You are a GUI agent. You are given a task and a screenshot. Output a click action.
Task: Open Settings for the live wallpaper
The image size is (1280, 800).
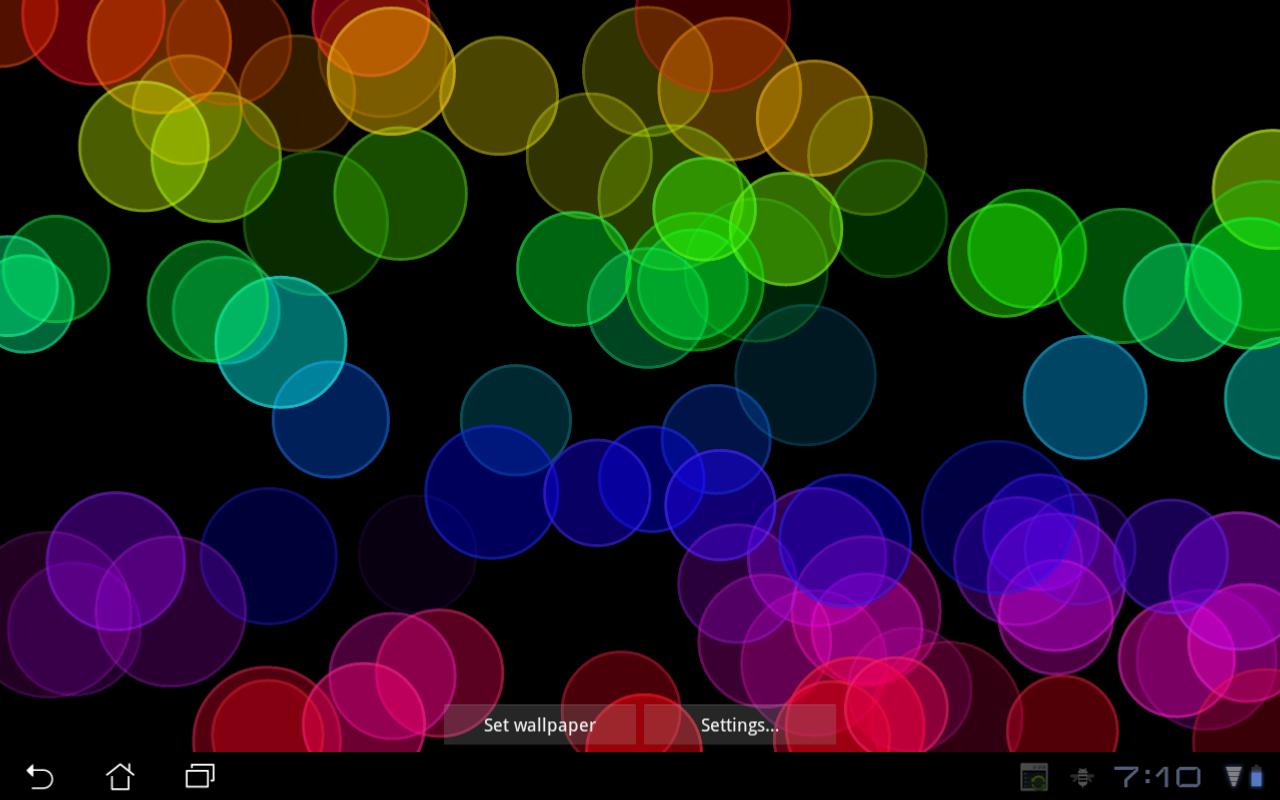[x=740, y=725]
